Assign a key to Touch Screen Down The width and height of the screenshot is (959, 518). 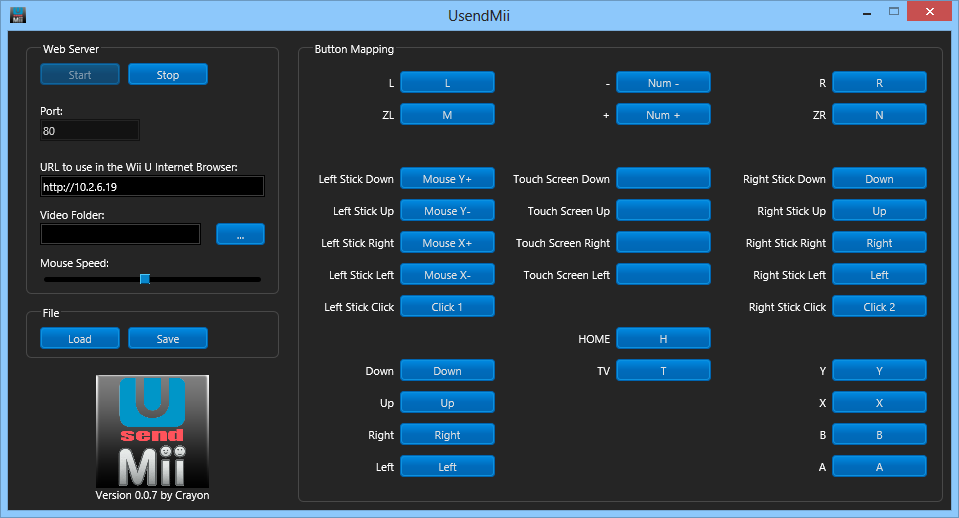pyautogui.click(x=663, y=179)
